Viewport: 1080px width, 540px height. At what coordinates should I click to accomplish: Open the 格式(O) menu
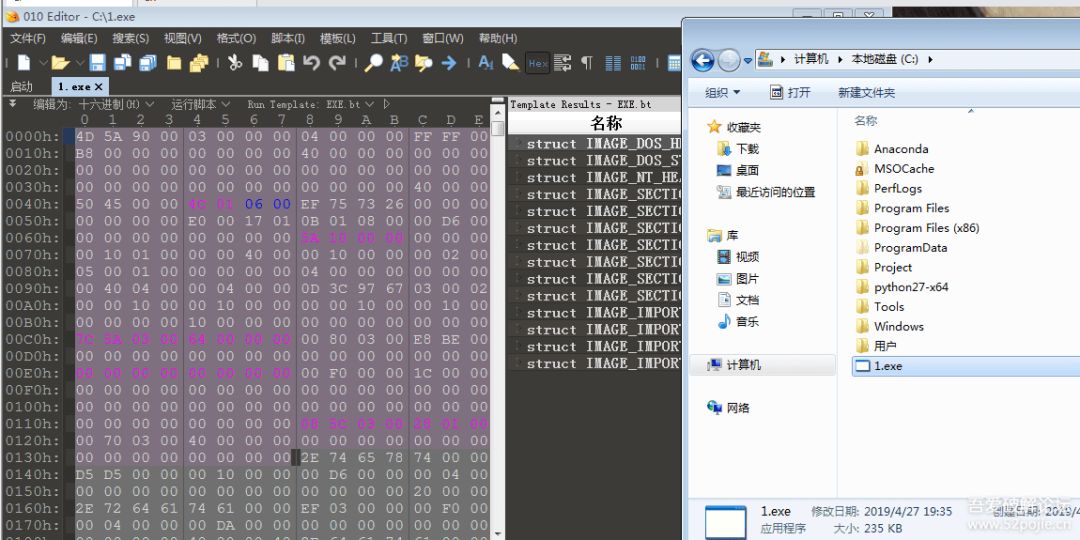point(236,38)
